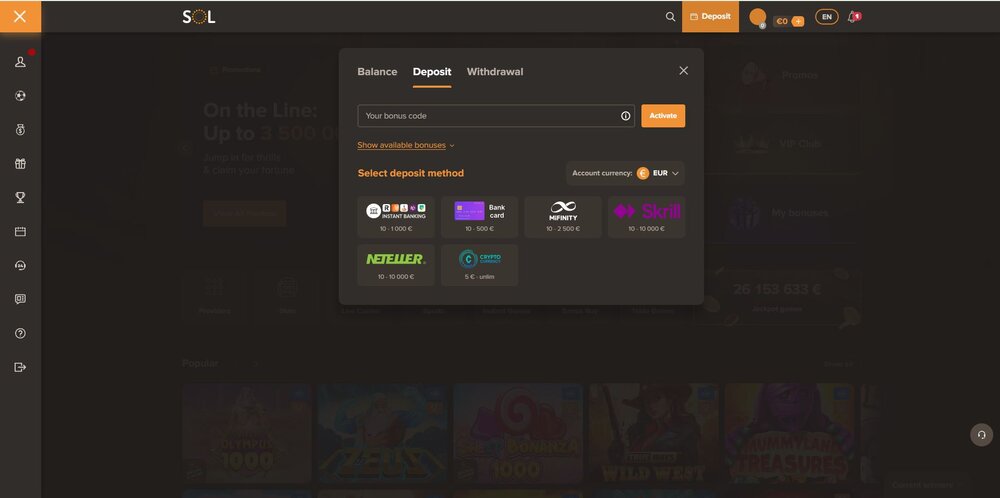This screenshot has width=1000, height=498.
Task: Select Crypto currency deposit method
Action: click(480, 265)
